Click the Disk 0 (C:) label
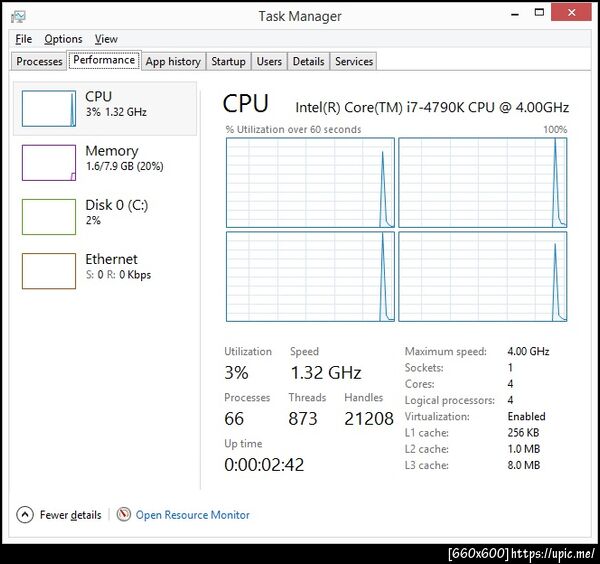The height and width of the screenshot is (564, 600). [x=117, y=205]
